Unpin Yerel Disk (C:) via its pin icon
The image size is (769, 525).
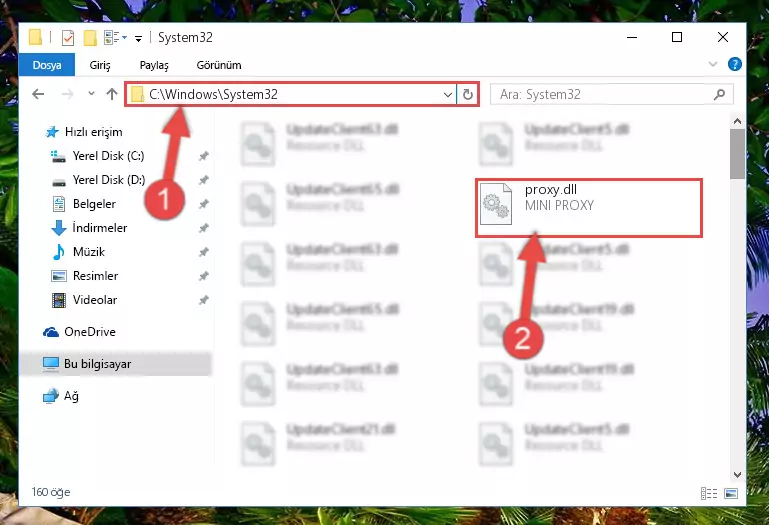point(204,156)
